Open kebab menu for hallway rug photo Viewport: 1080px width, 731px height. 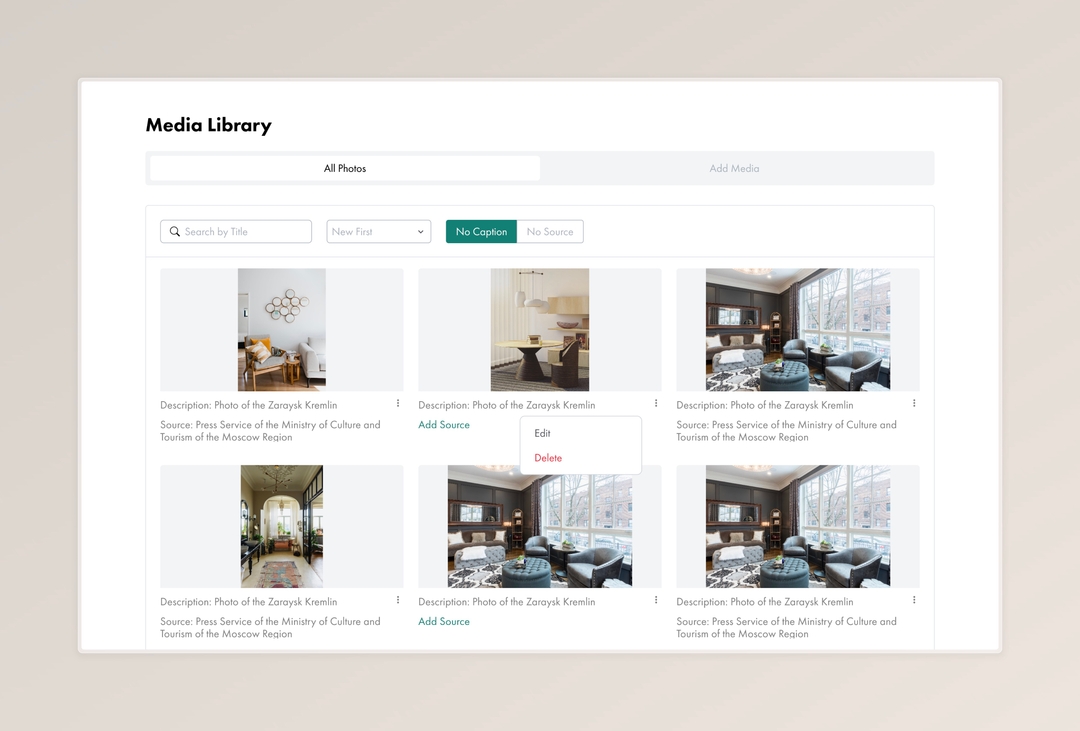tap(397, 600)
